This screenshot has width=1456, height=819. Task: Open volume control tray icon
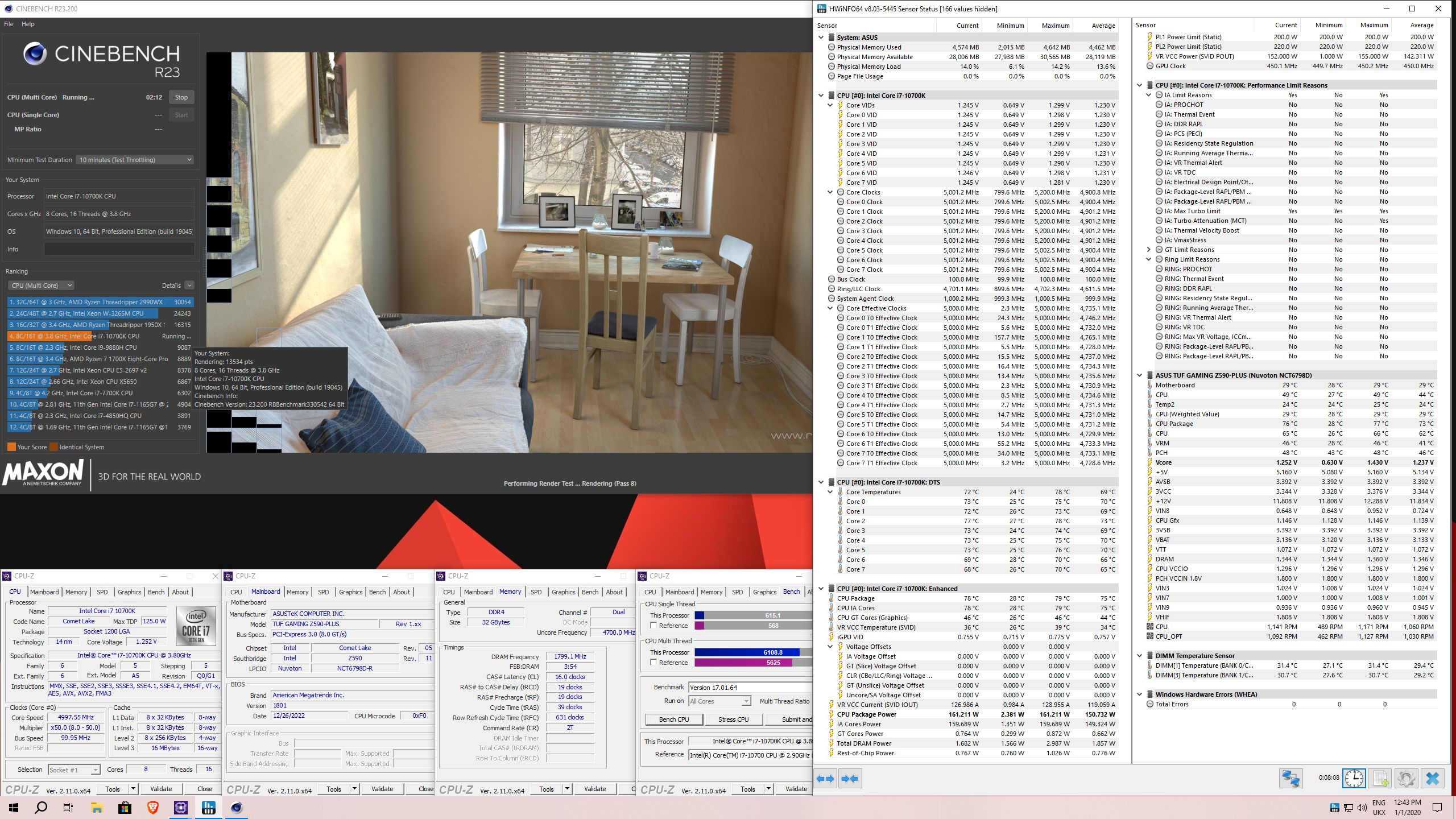point(1362,808)
